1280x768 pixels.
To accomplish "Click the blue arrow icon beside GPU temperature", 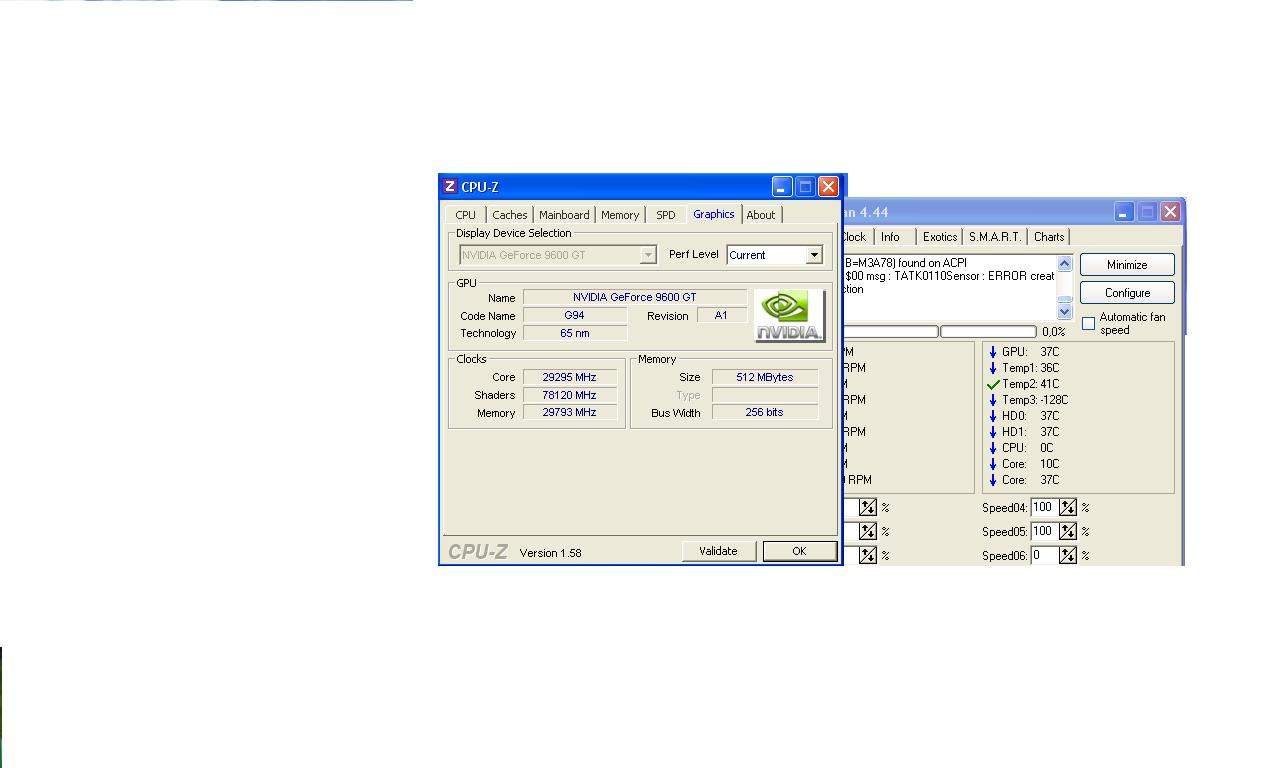I will pyautogui.click(x=993, y=352).
